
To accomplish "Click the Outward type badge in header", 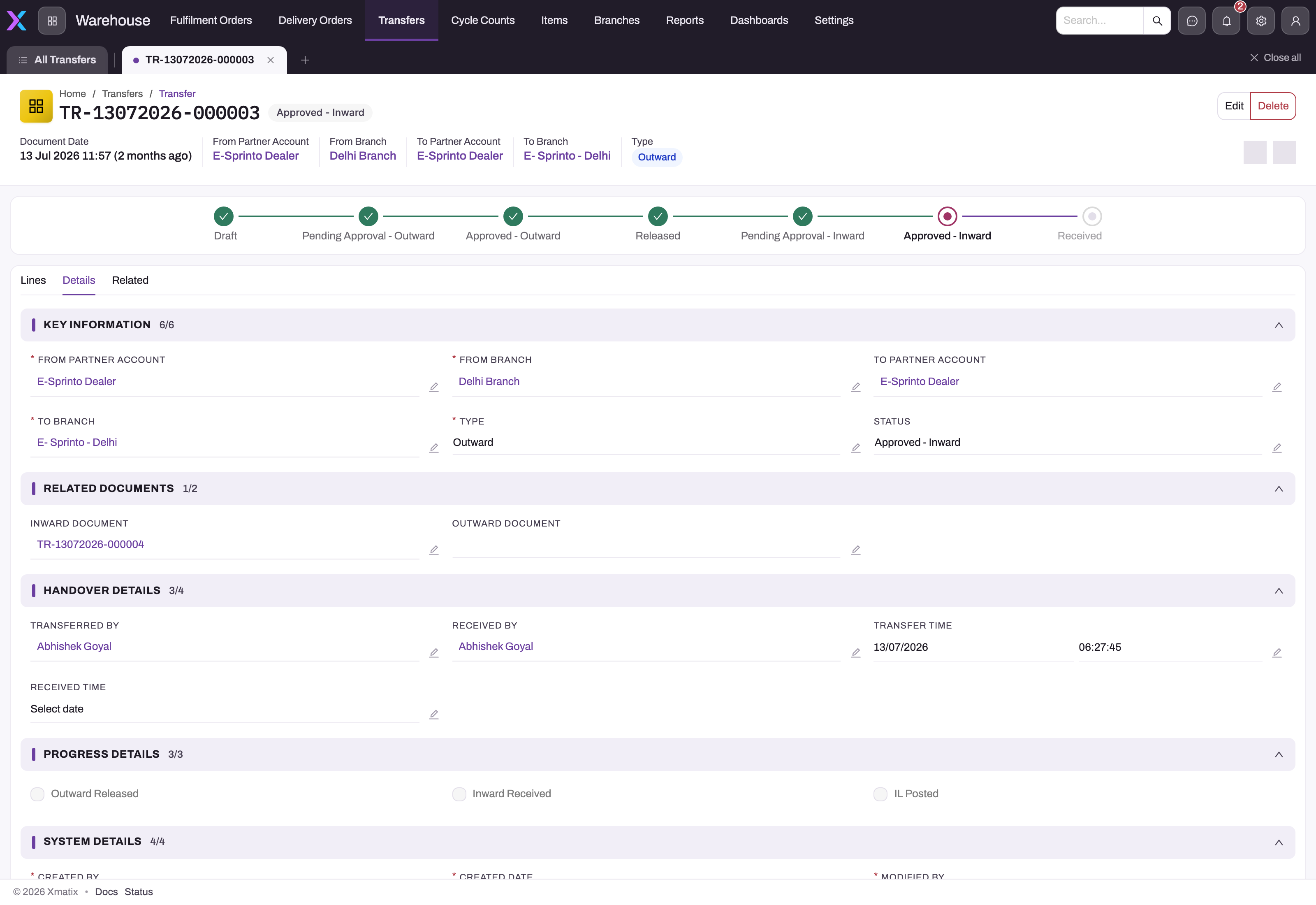I will (656, 157).
